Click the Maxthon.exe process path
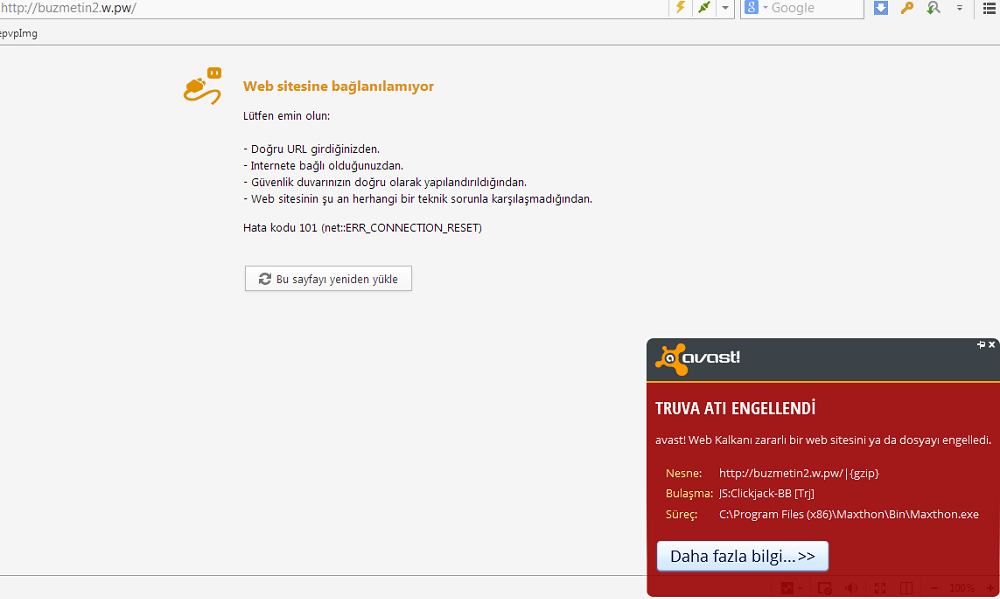1000x599 pixels. click(849, 514)
